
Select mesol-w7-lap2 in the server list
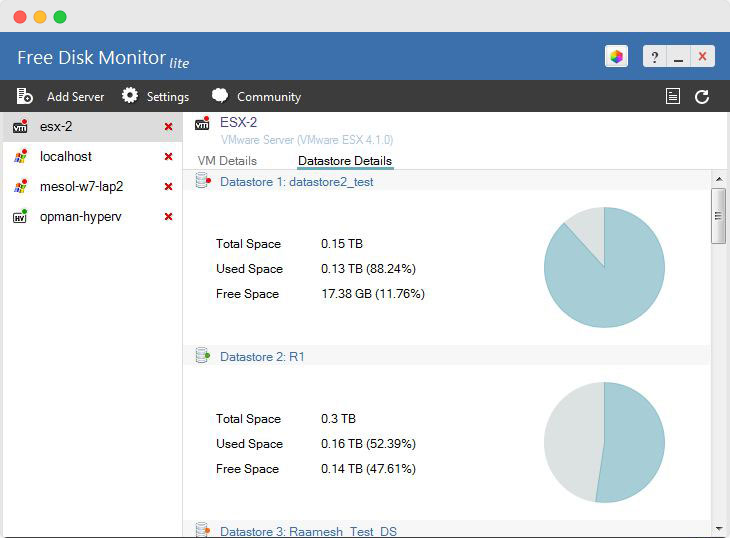click(x=92, y=187)
